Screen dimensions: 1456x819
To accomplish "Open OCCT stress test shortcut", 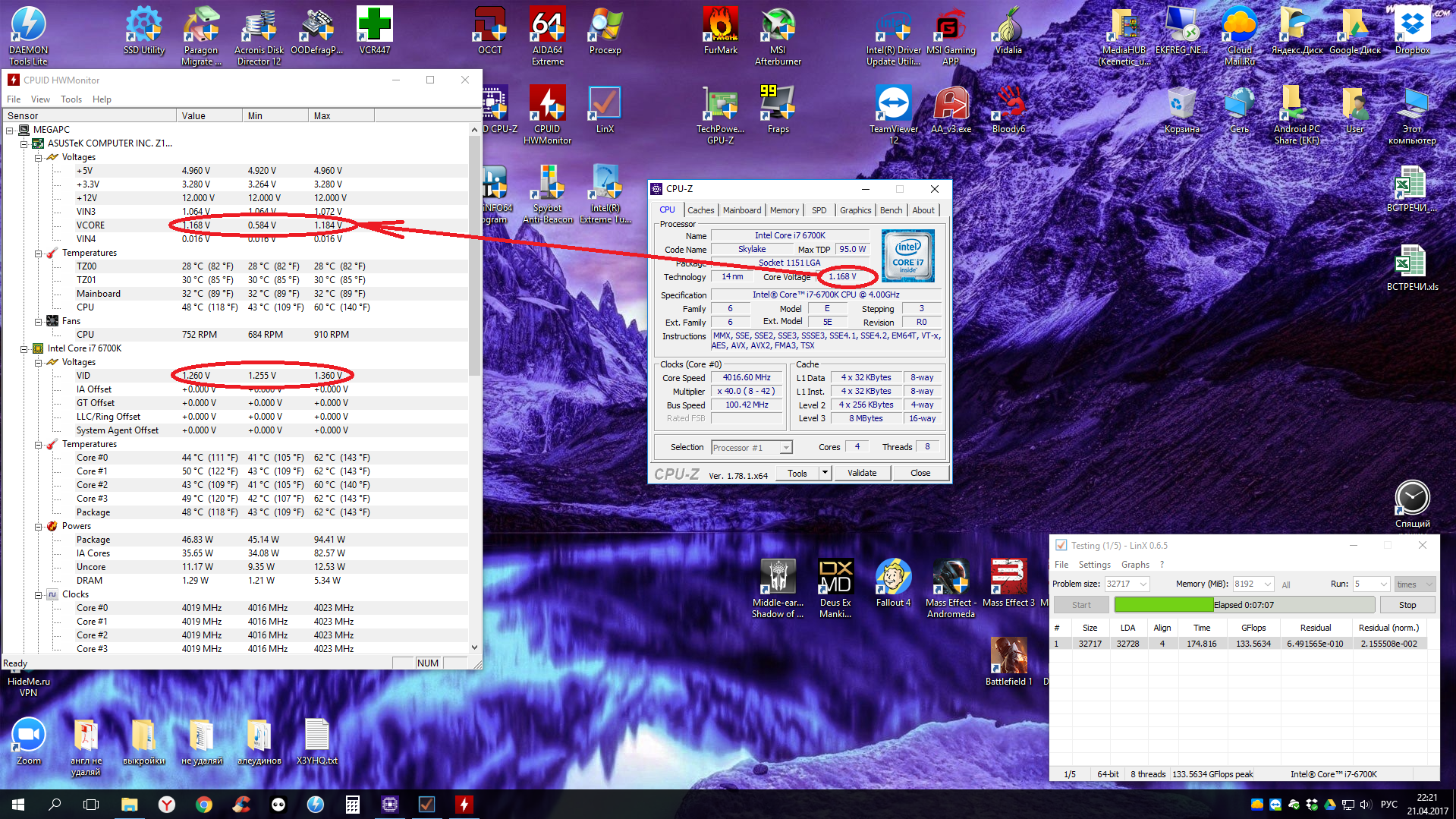I will pos(490,30).
